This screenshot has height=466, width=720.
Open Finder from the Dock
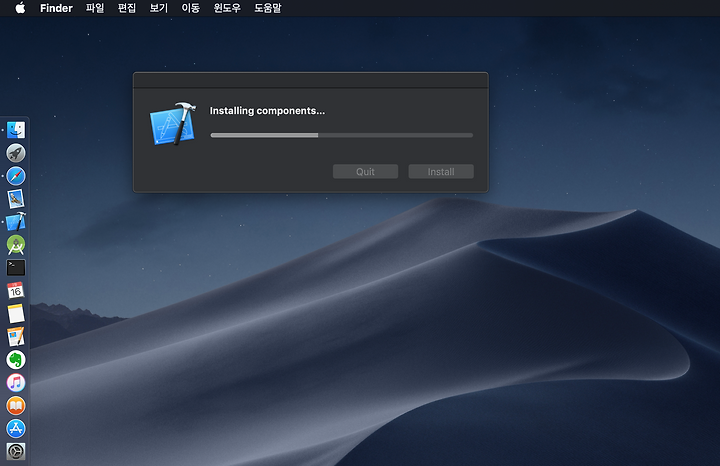tap(16, 130)
